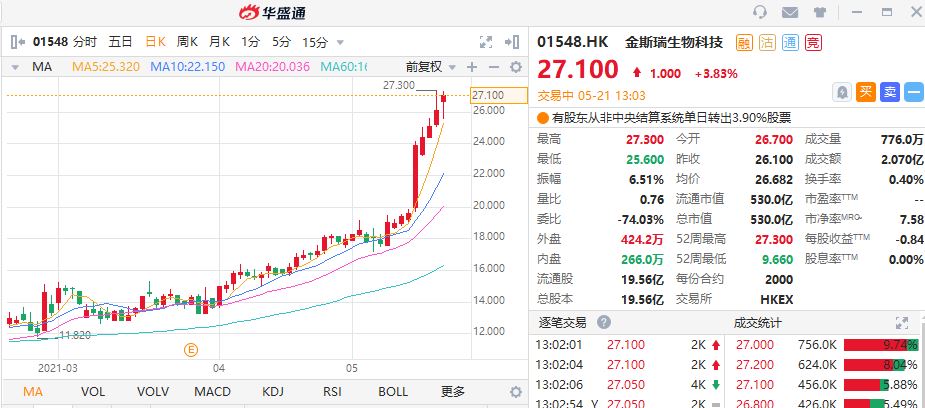Click the 9.74% volume bar at 27.000
This screenshot has height=408, width=925.
(x=881, y=345)
